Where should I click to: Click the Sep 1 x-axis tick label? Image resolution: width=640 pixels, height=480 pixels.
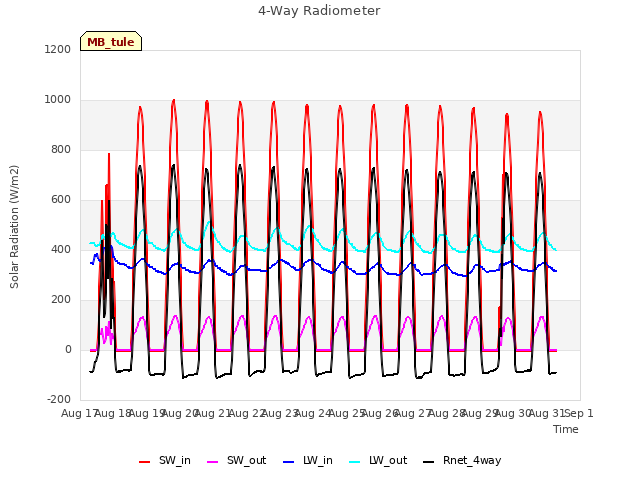579,413
